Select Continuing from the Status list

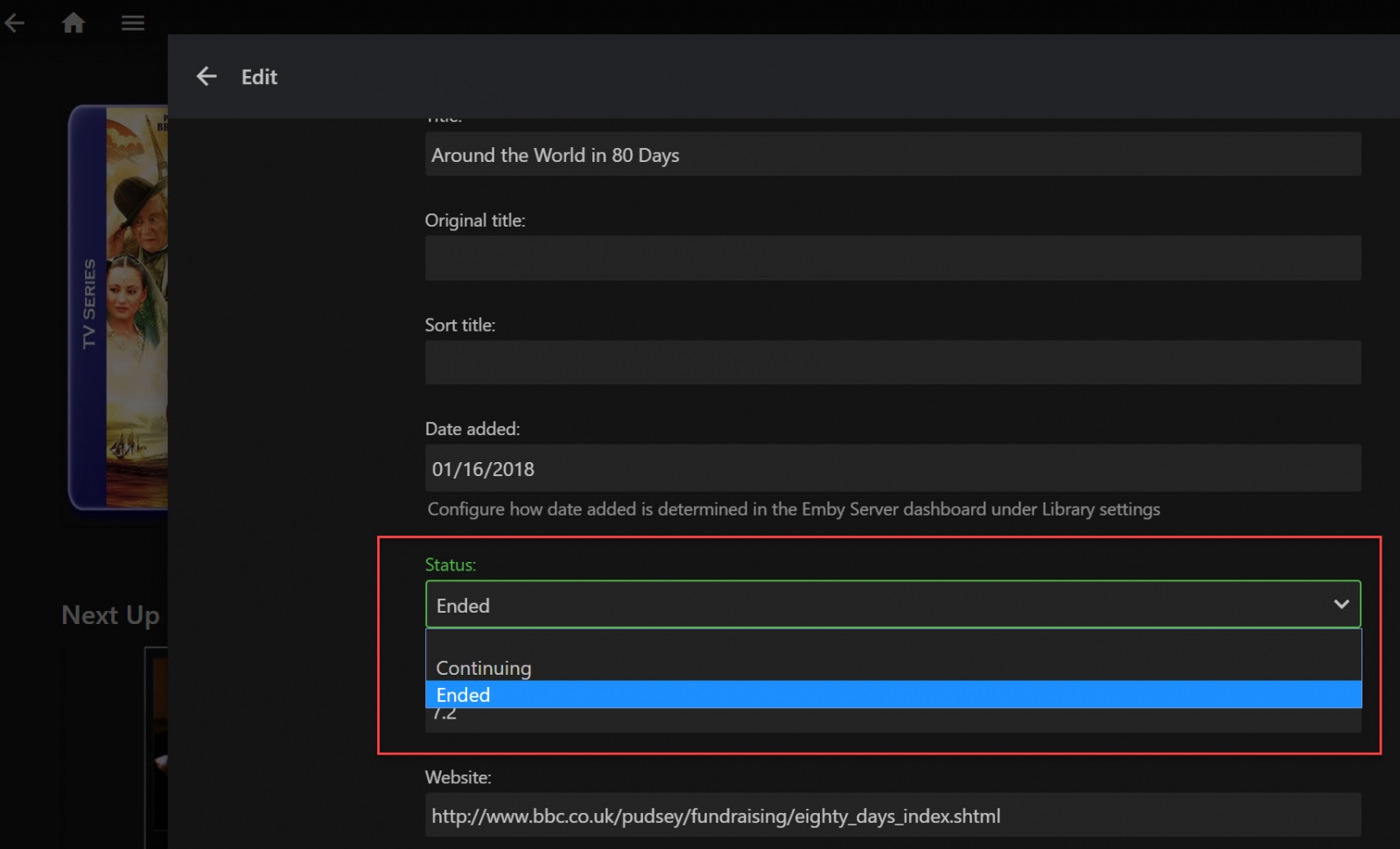click(x=484, y=668)
